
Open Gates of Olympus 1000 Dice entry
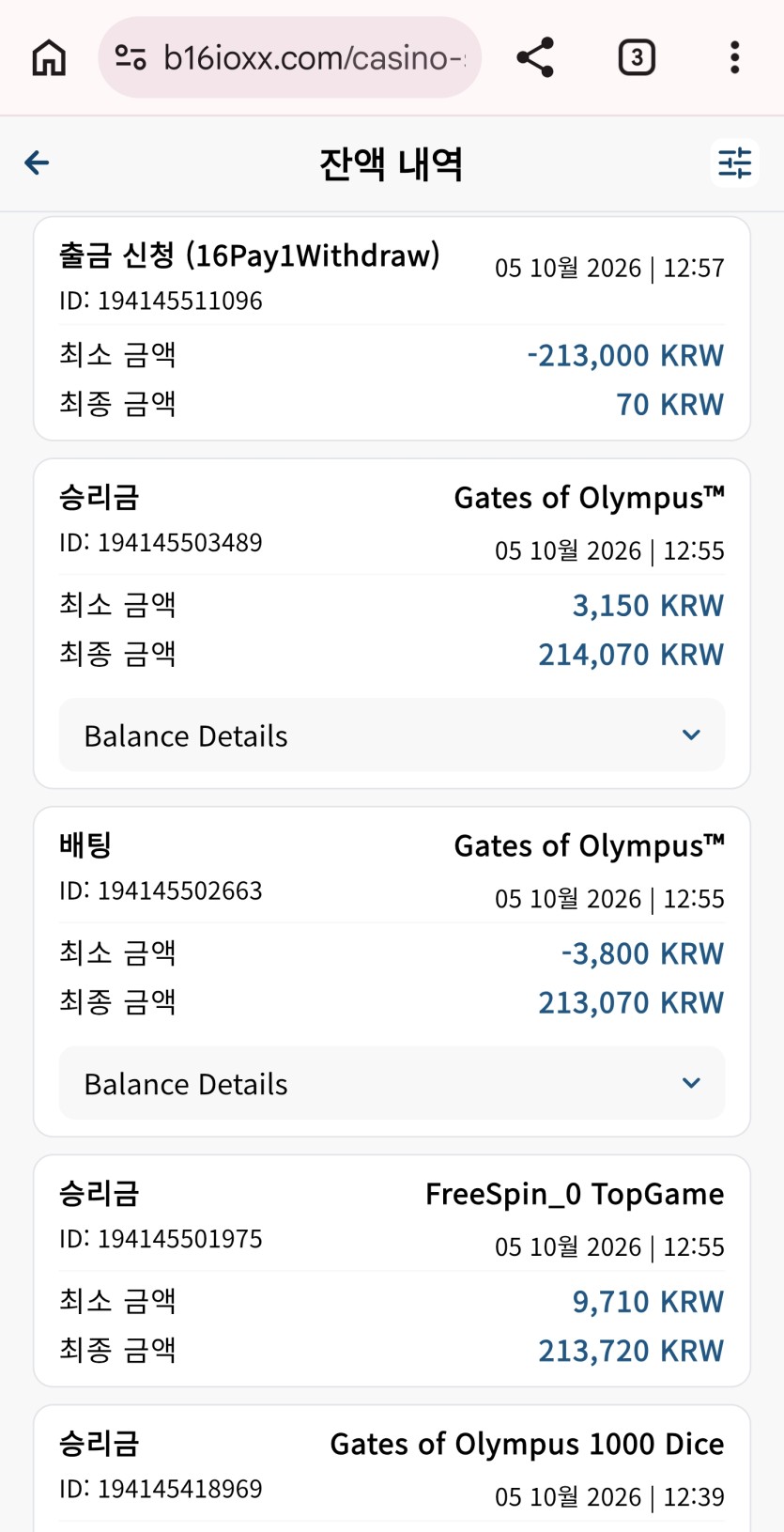pos(392,1468)
